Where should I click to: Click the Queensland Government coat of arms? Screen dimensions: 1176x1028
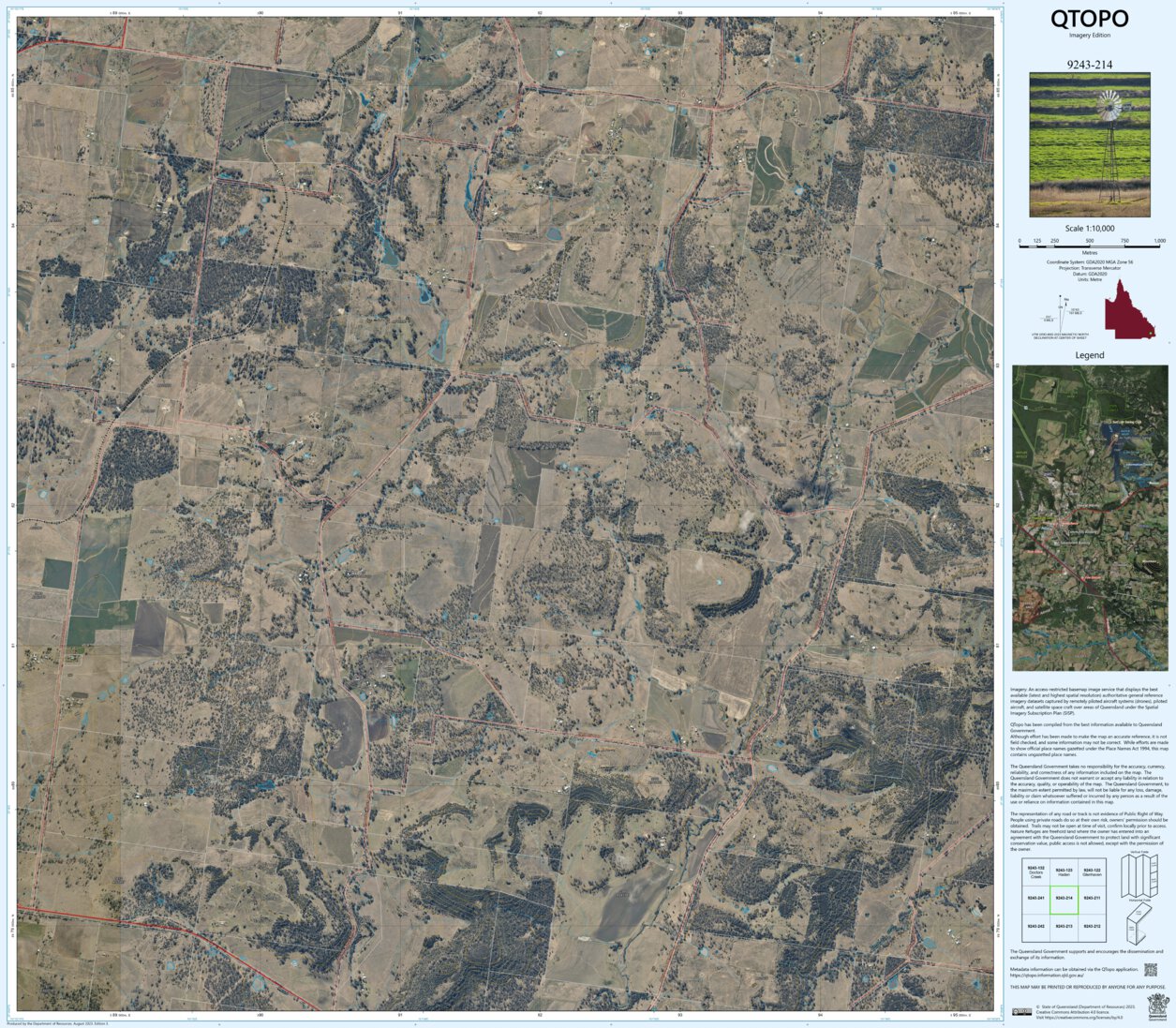(x=1159, y=1006)
